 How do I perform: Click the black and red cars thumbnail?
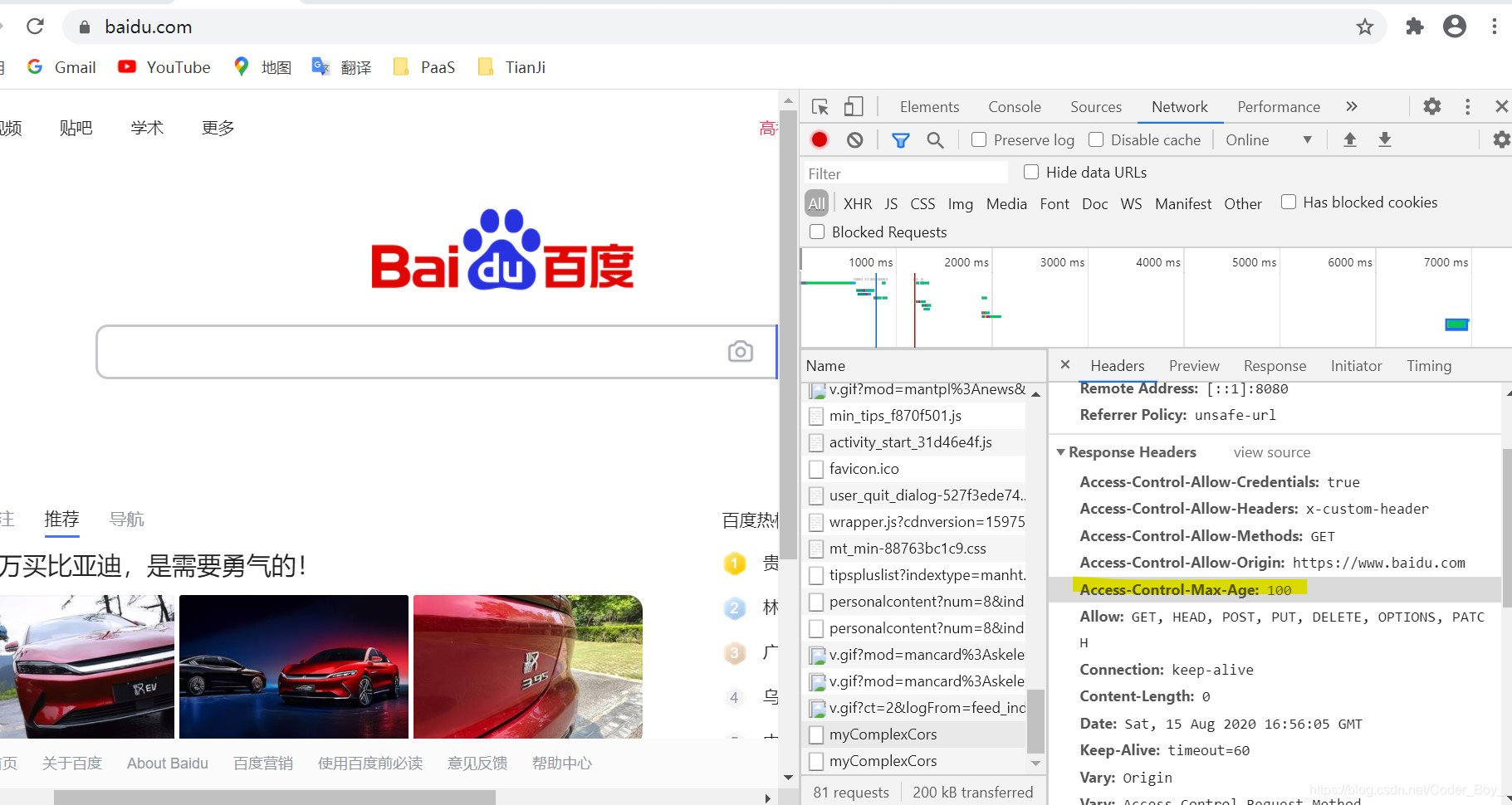(x=294, y=666)
